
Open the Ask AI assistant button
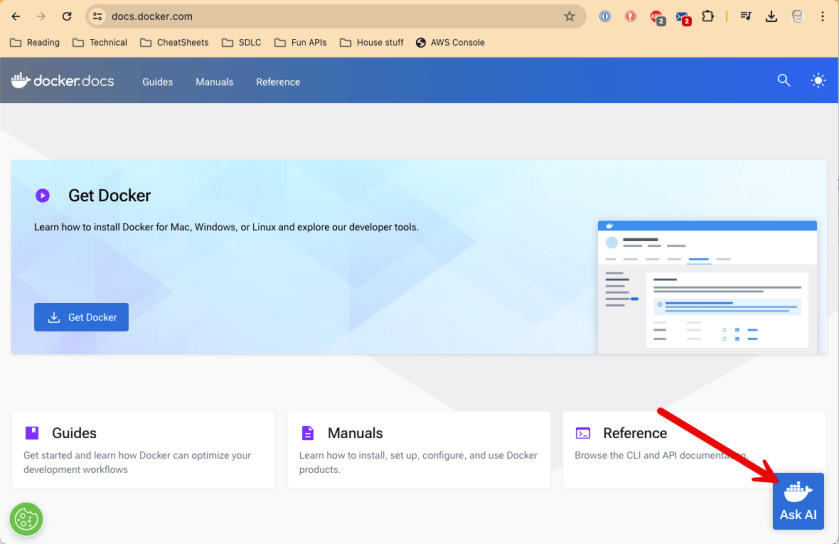pyautogui.click(x=798, y=501)
